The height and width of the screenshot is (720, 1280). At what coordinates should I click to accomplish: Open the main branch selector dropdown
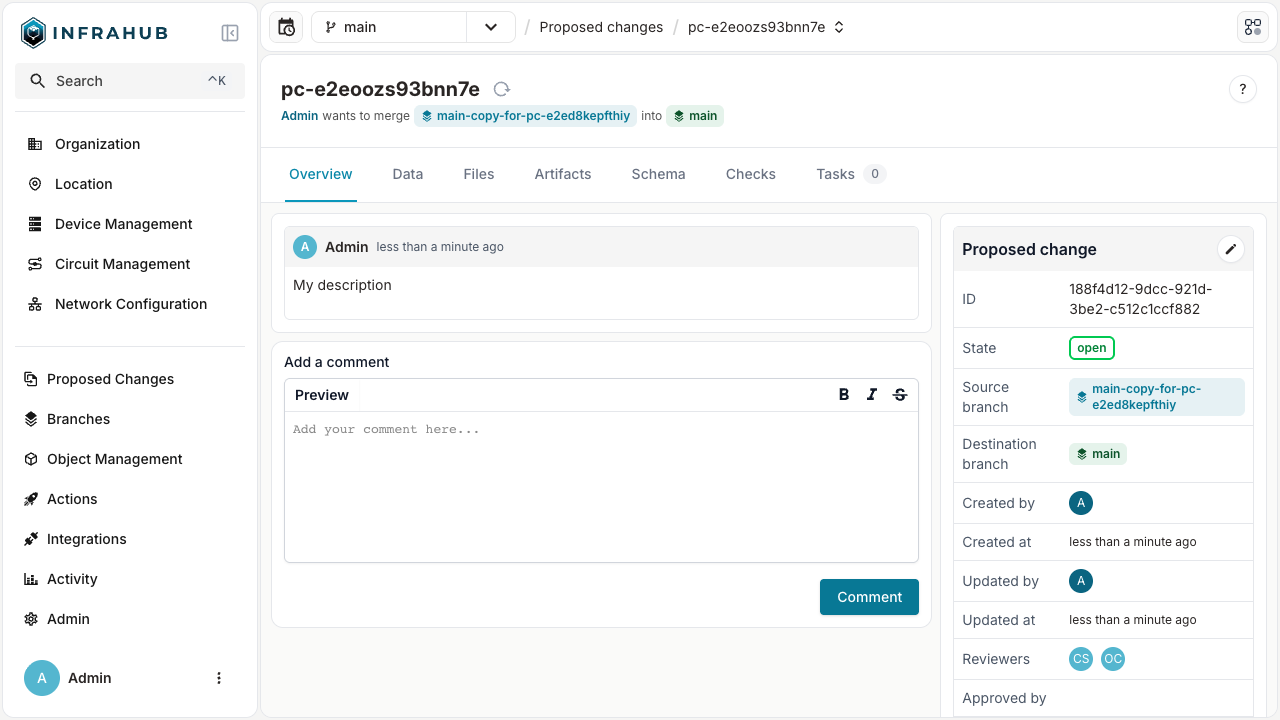[x=490, y=27]
